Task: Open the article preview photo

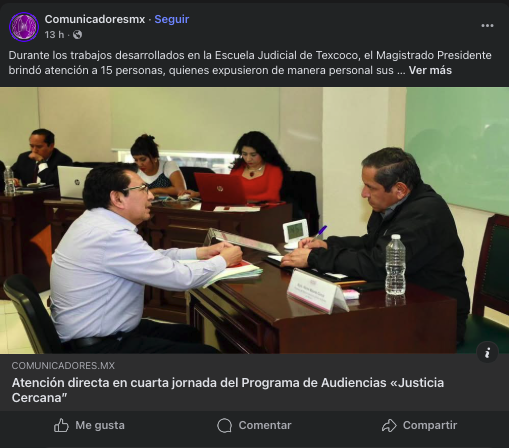Action: point(254,220)
